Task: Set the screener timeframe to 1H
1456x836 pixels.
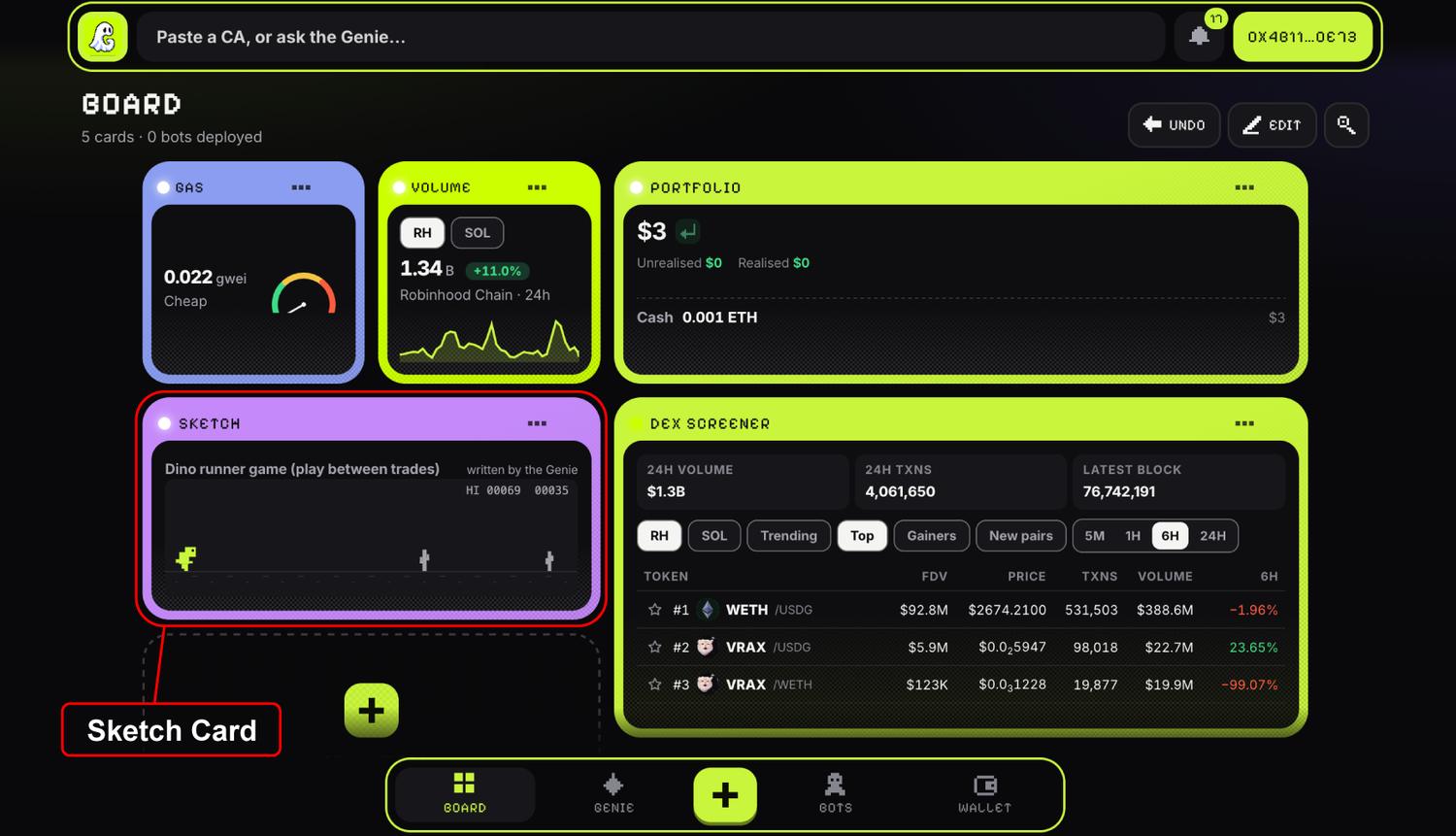Action: [x=1133, y=536]
